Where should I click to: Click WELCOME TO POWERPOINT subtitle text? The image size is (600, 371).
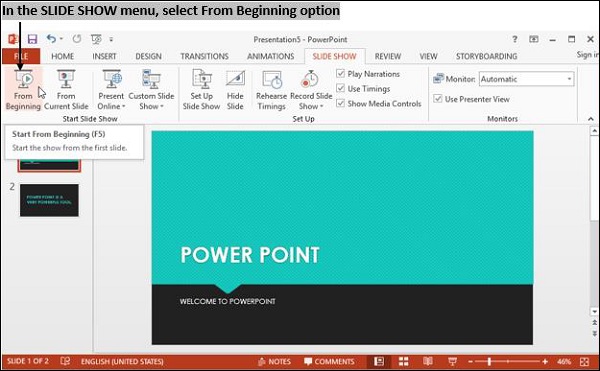(227, 301)
